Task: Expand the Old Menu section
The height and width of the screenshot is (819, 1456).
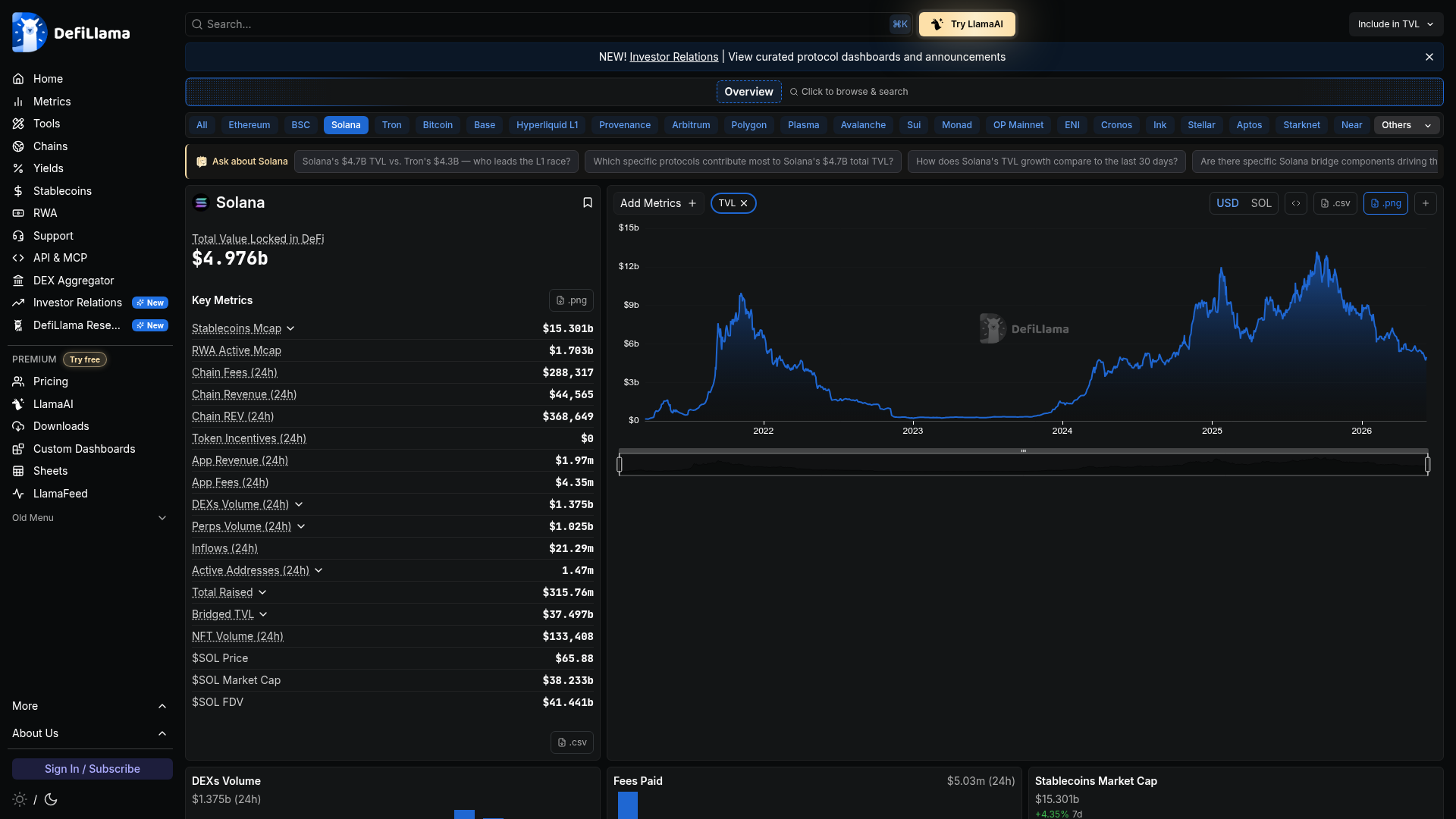Action: point(89,518)
